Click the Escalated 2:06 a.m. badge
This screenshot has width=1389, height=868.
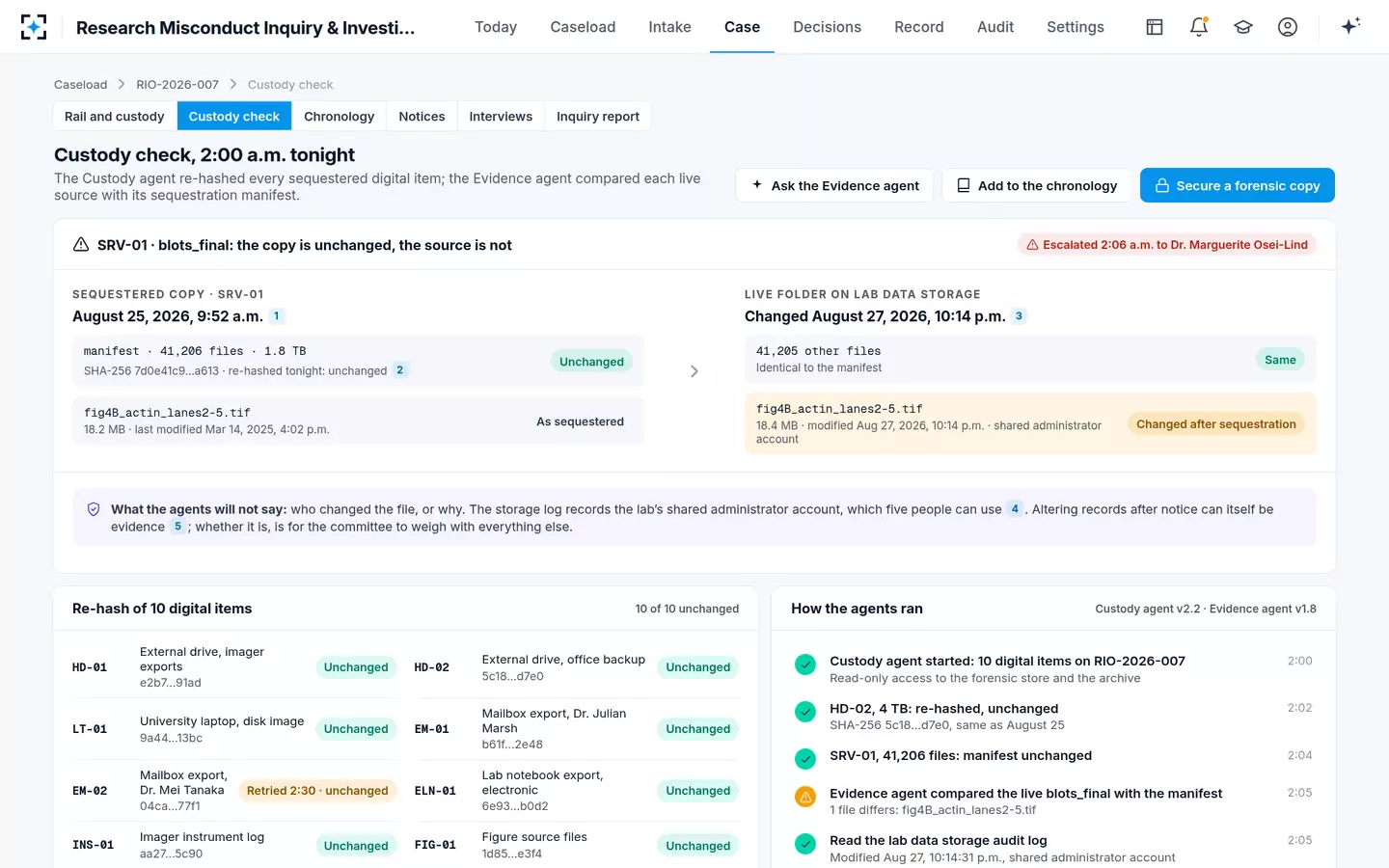click(1167, 245)
